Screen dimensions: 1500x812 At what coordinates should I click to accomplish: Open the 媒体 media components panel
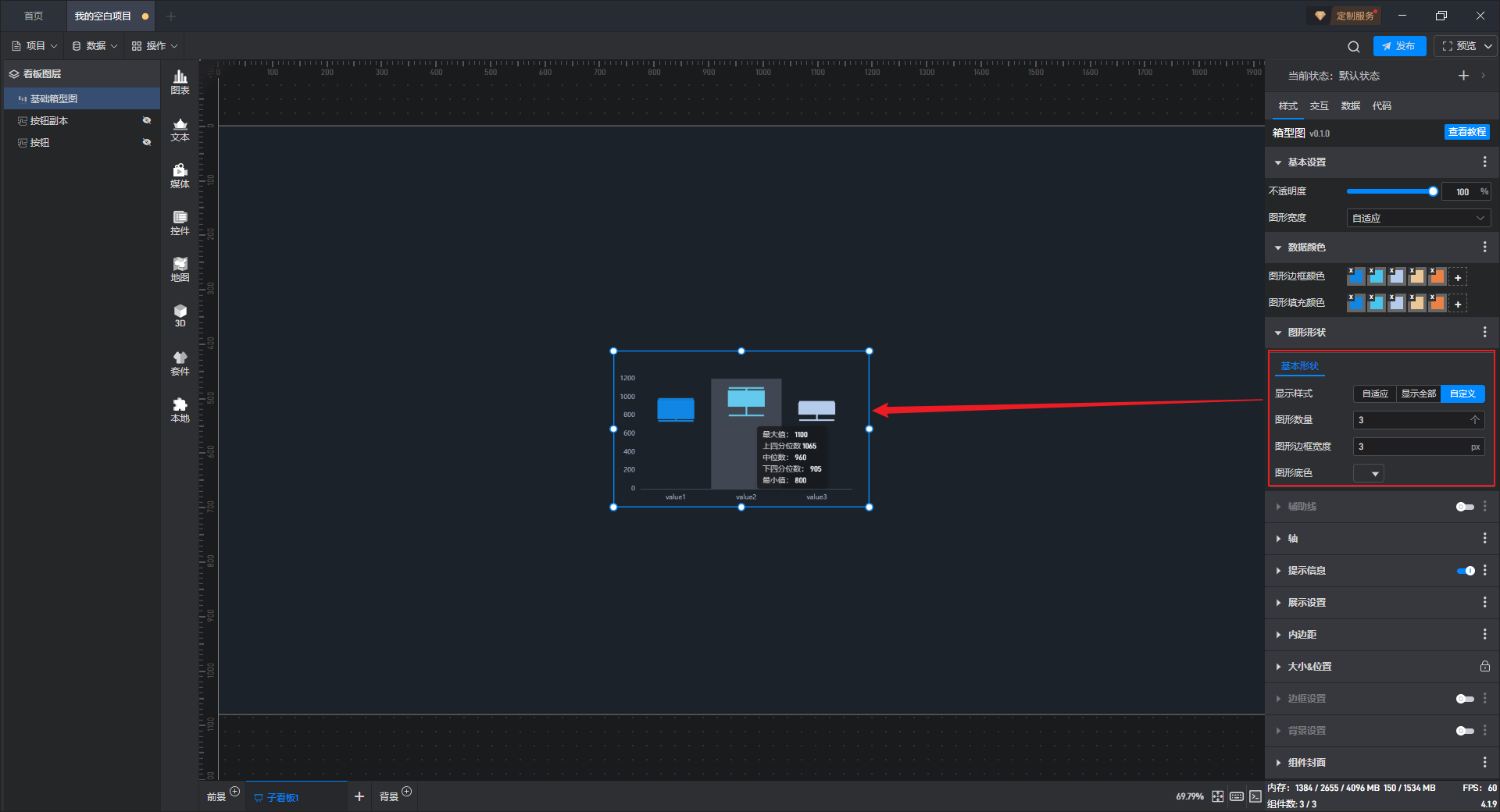click(x=180, y=176)
